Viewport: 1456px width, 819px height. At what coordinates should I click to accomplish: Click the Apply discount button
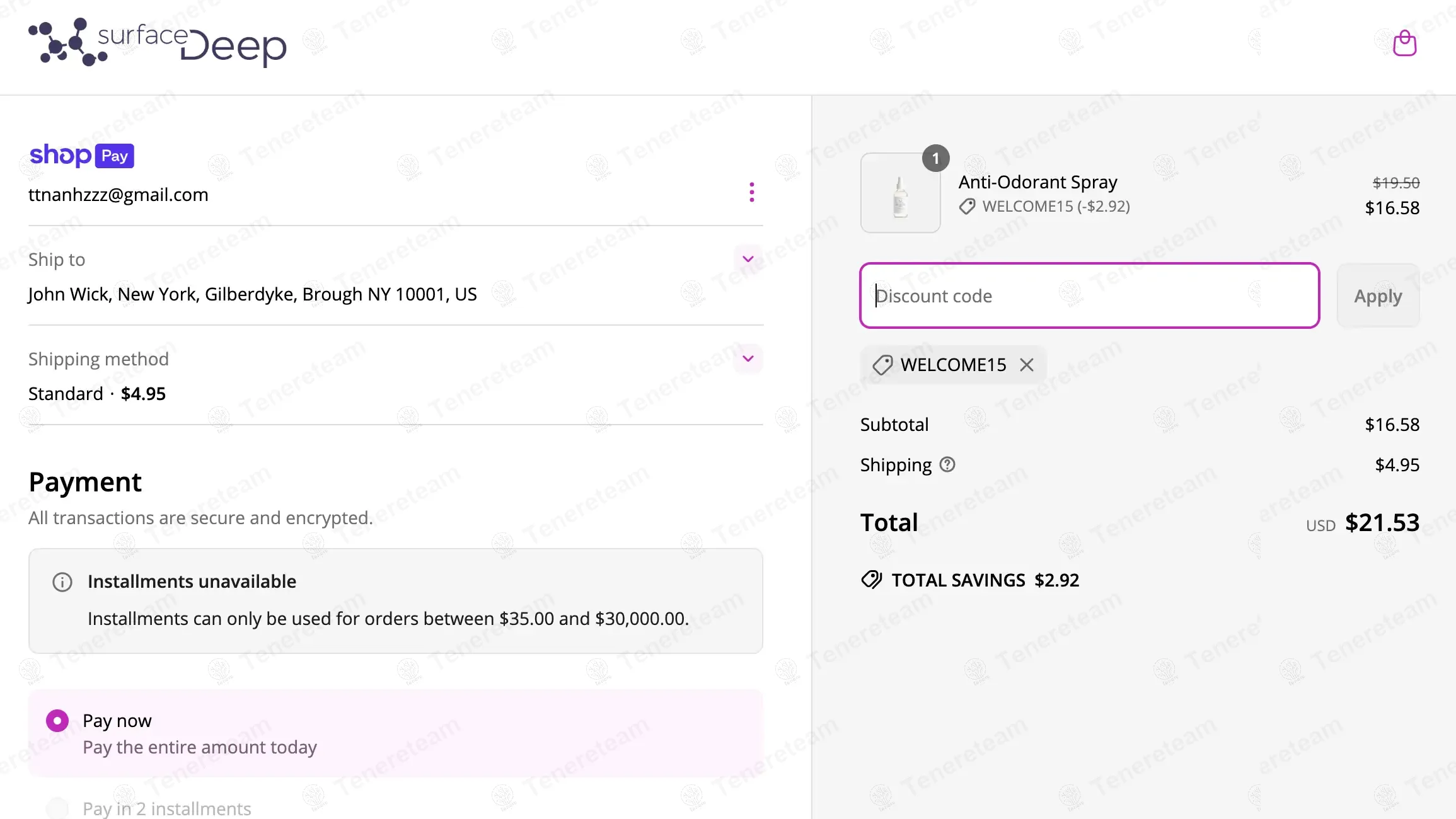[x=1378, y=296]
